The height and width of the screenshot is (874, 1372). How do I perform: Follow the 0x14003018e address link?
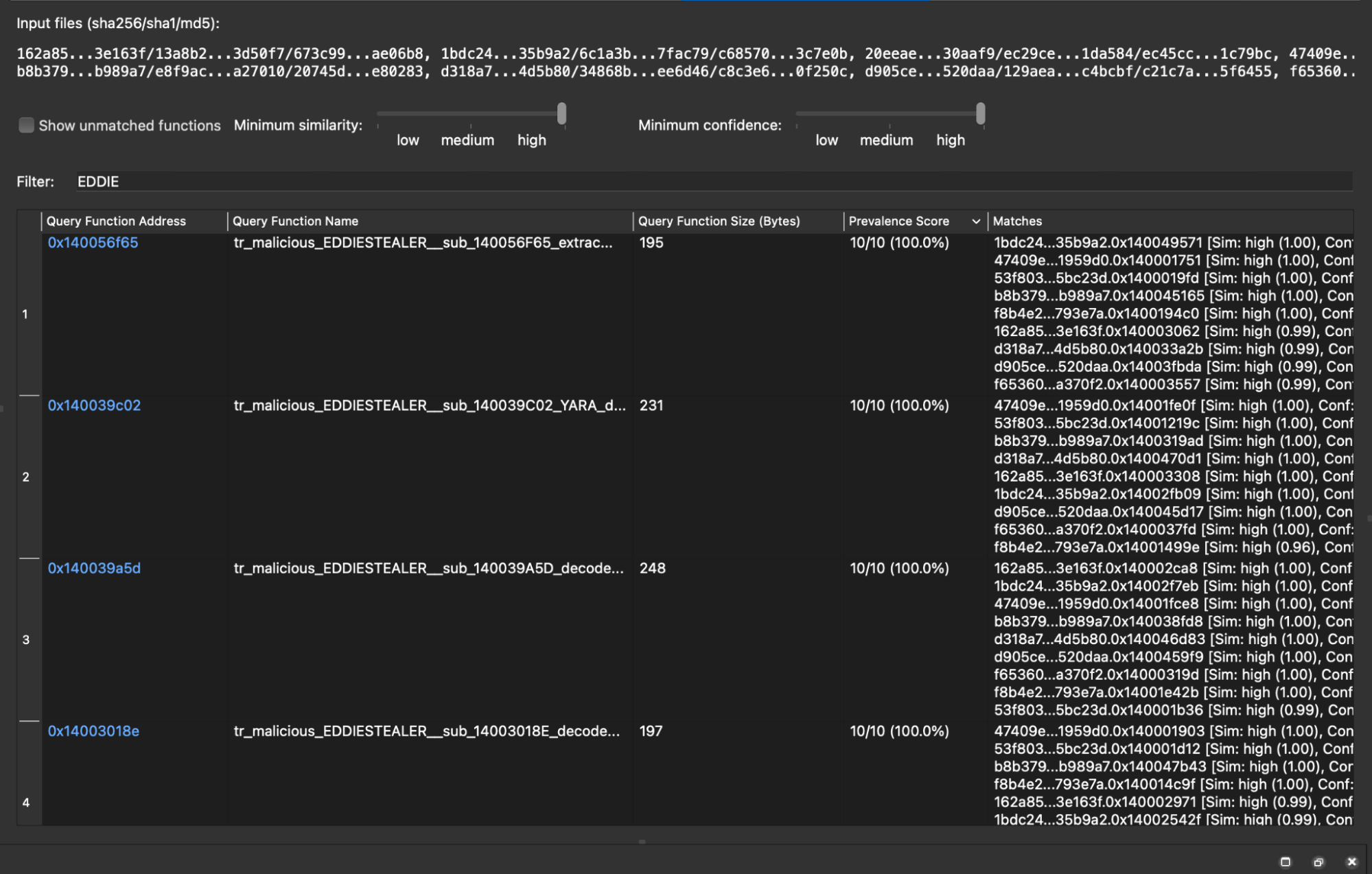(x=93, y=731)
